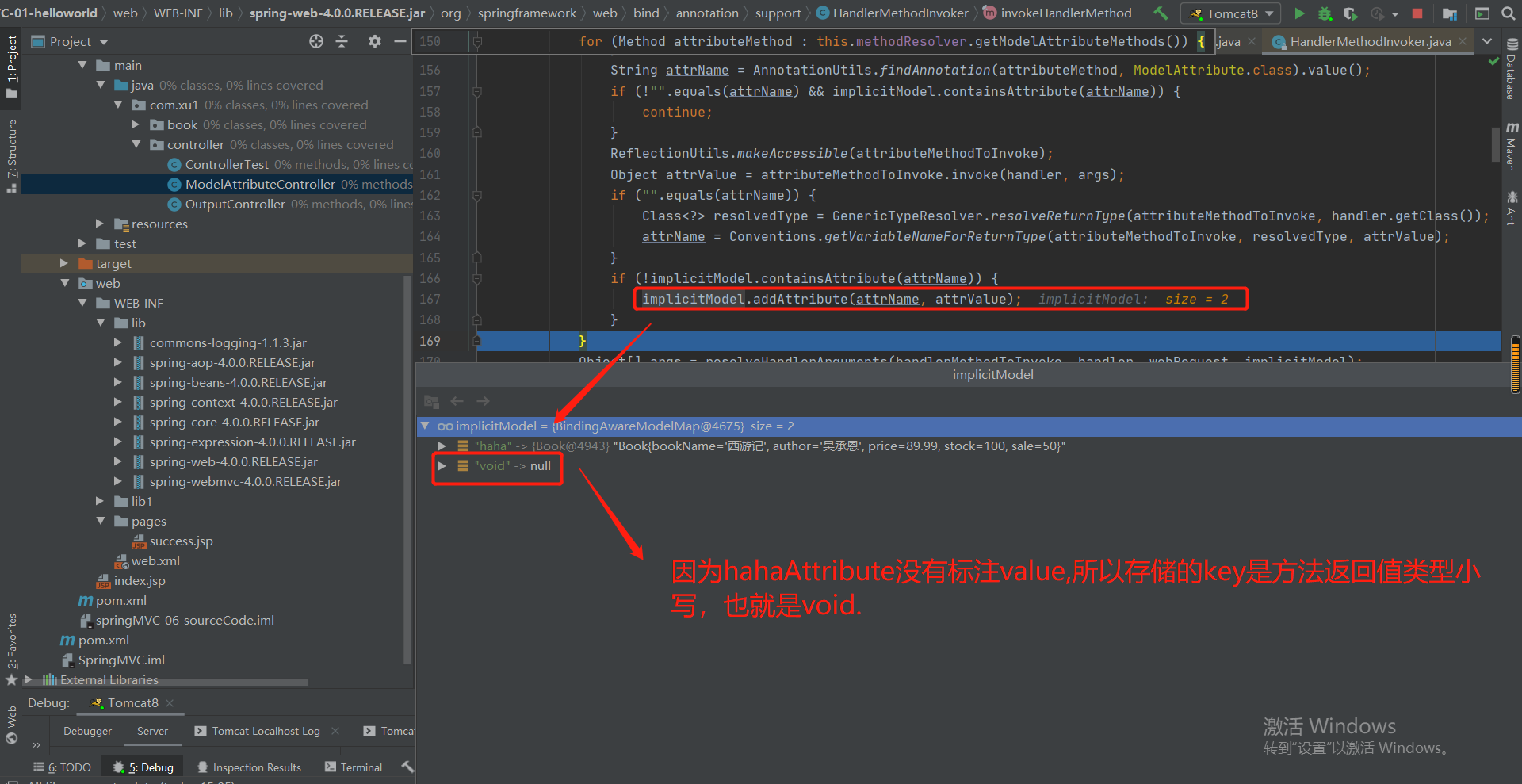
Task: Expand External Libraries node
Action: coord(29,679)
